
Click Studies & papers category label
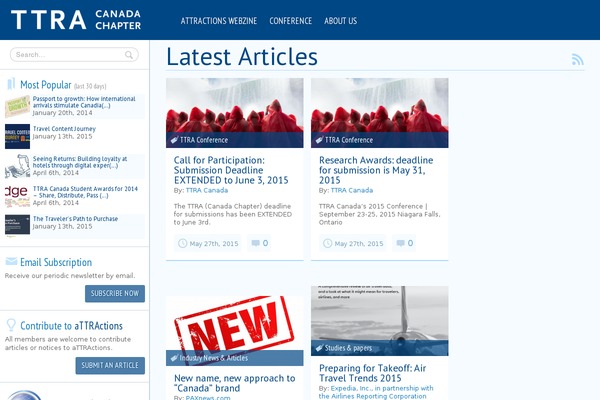(x=348, y=348)
